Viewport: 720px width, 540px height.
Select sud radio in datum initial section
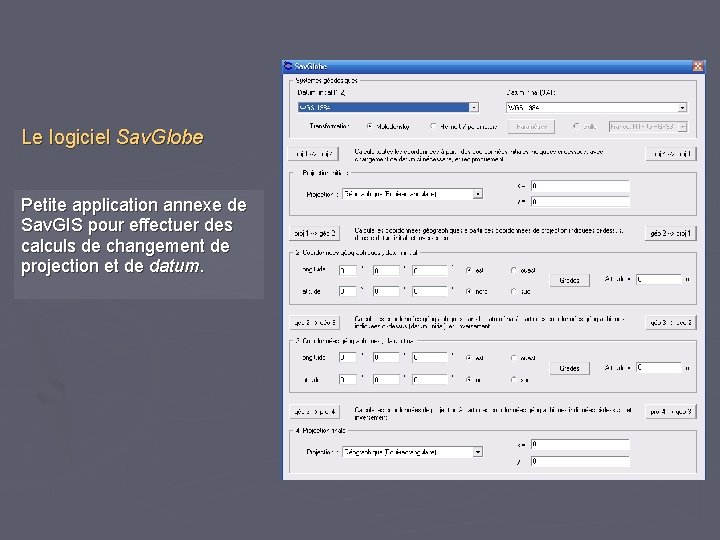click(x=513, y=291)
